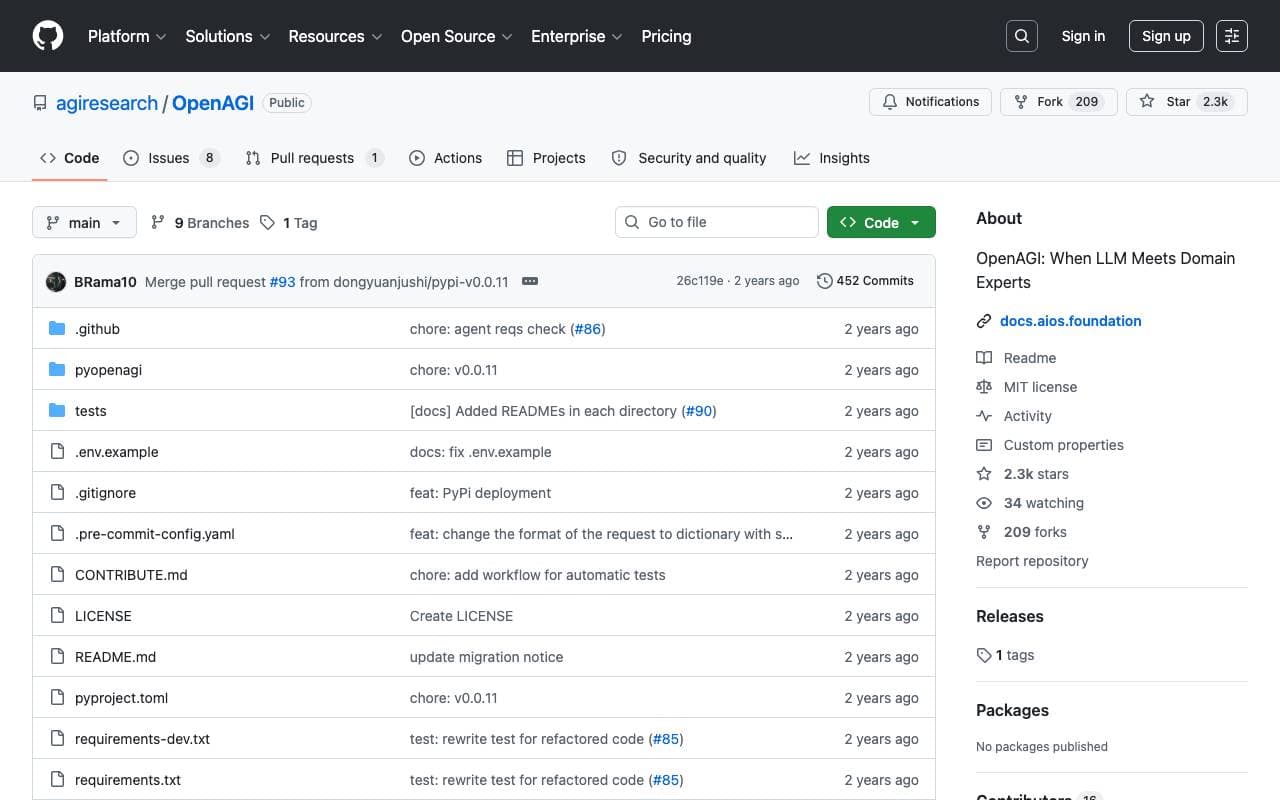Click the pulse icon beside Activity

984,416
